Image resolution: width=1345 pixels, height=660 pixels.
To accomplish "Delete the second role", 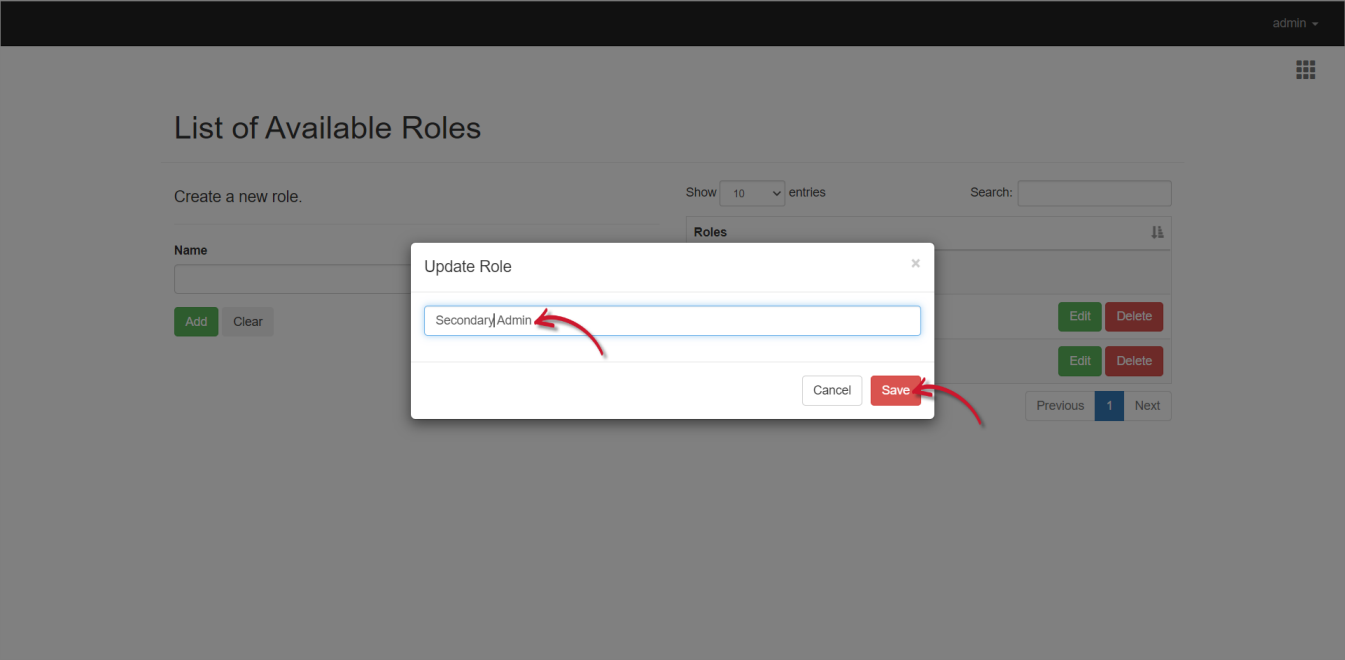I will pyautogui.click(x=1134, y=361).
